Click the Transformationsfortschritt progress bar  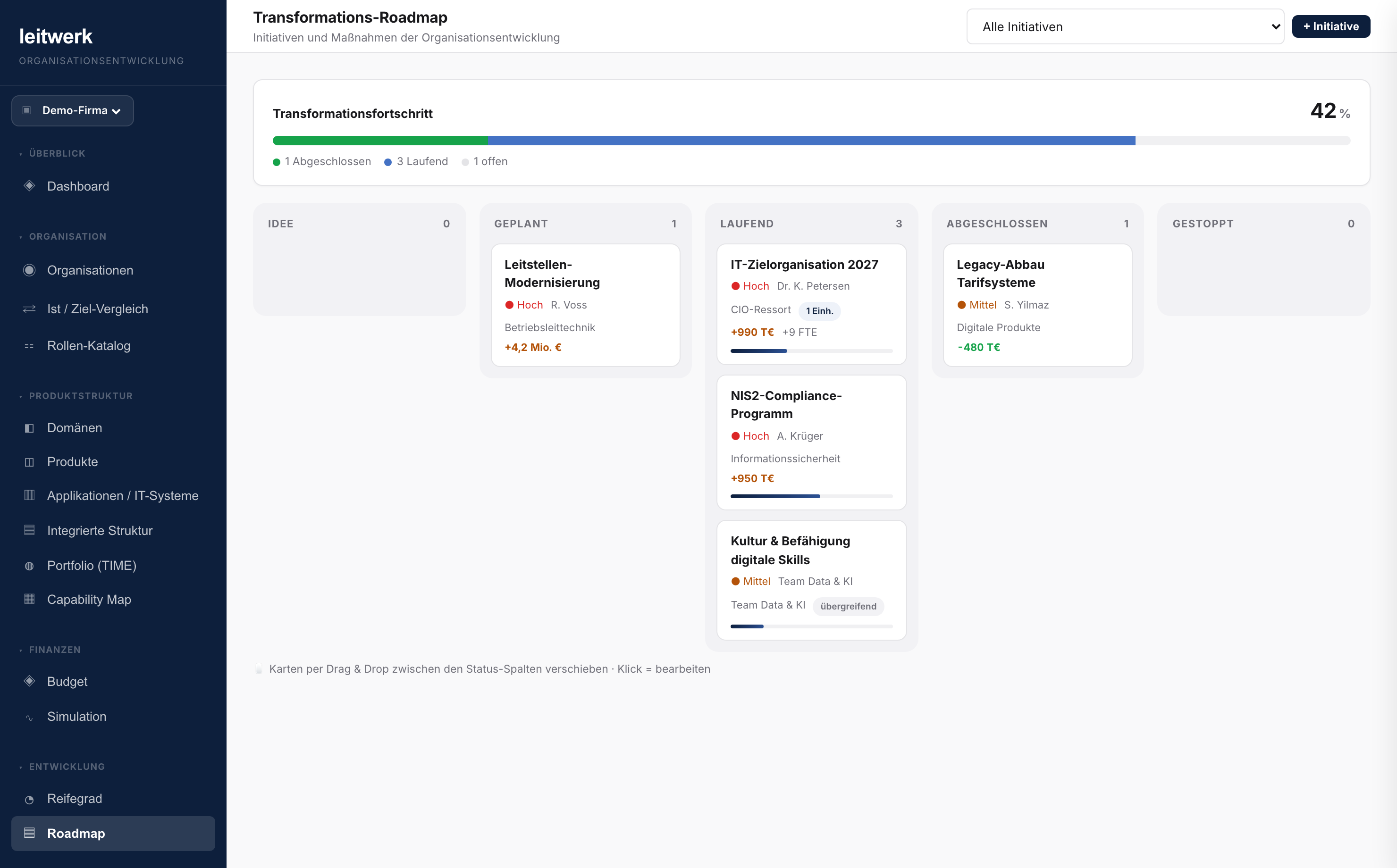click(811, 141)
